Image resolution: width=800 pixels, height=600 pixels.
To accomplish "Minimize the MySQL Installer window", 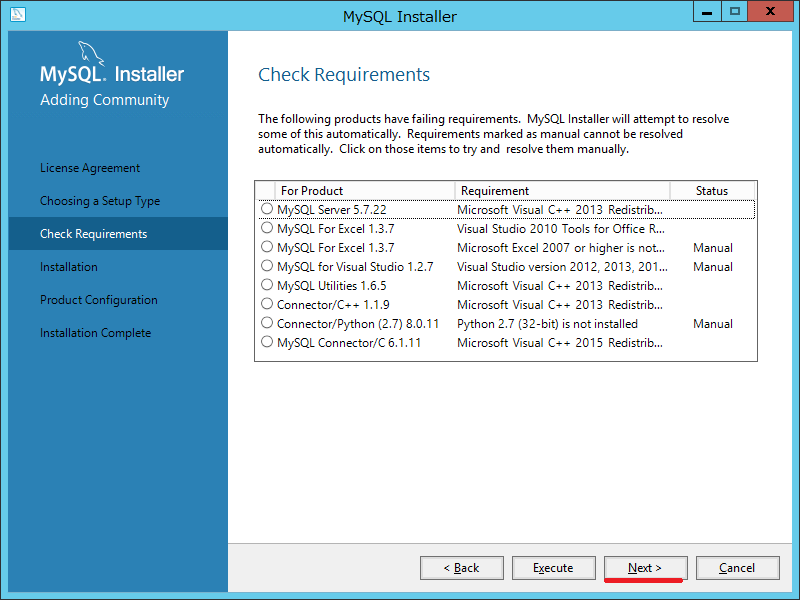I will click(x=707, y=12).
